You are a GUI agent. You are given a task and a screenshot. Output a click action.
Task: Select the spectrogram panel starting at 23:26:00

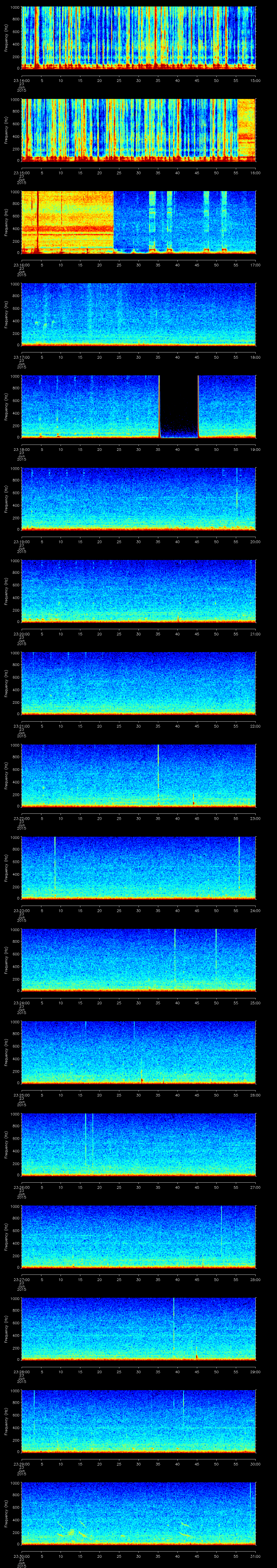pos(138,1144)
